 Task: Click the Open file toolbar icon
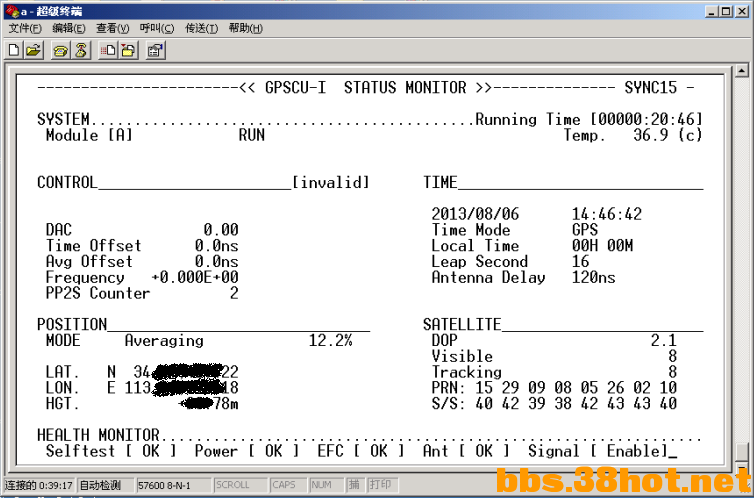(34, 50)
